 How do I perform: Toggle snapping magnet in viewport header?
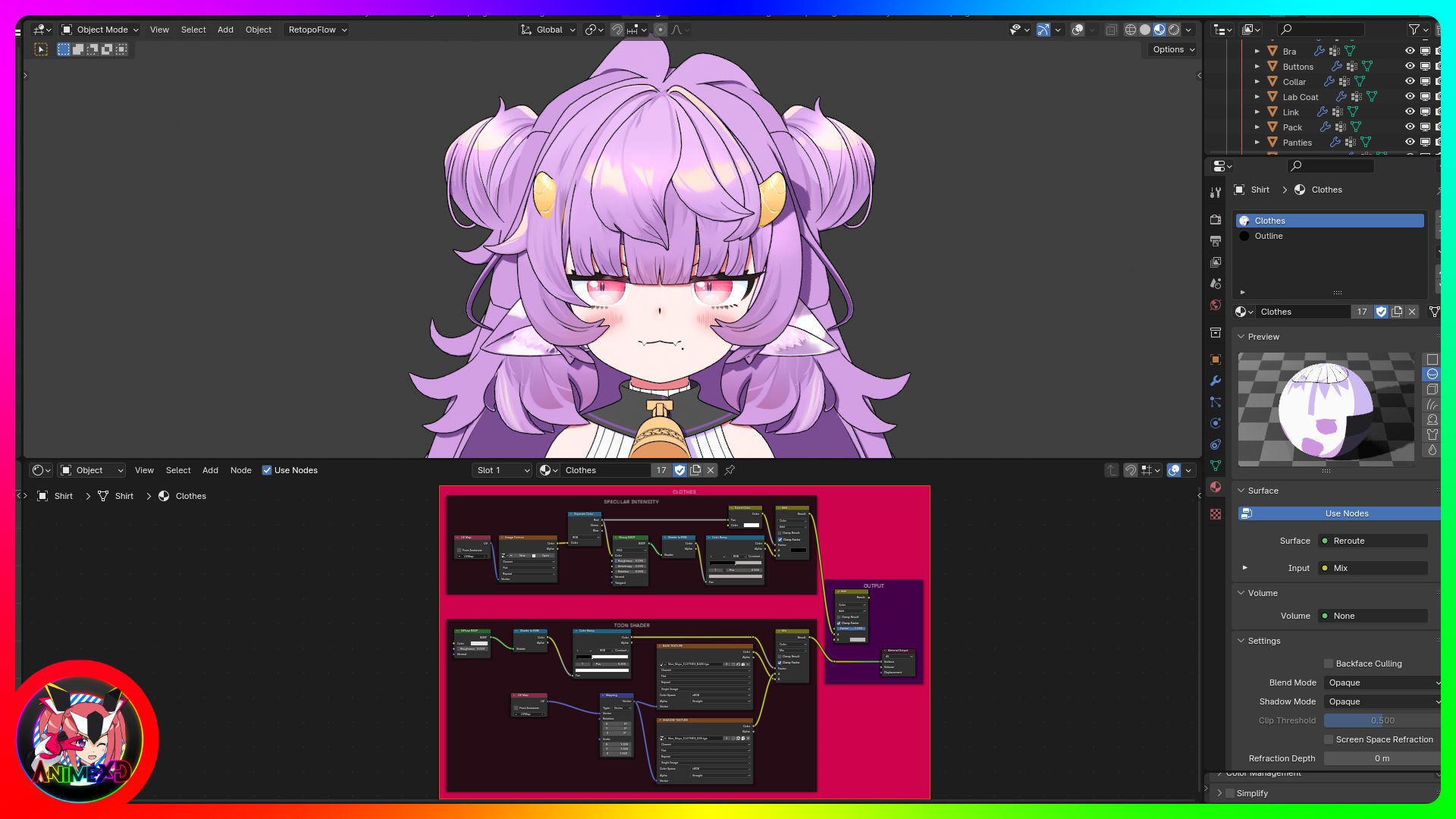pos(617,30)
